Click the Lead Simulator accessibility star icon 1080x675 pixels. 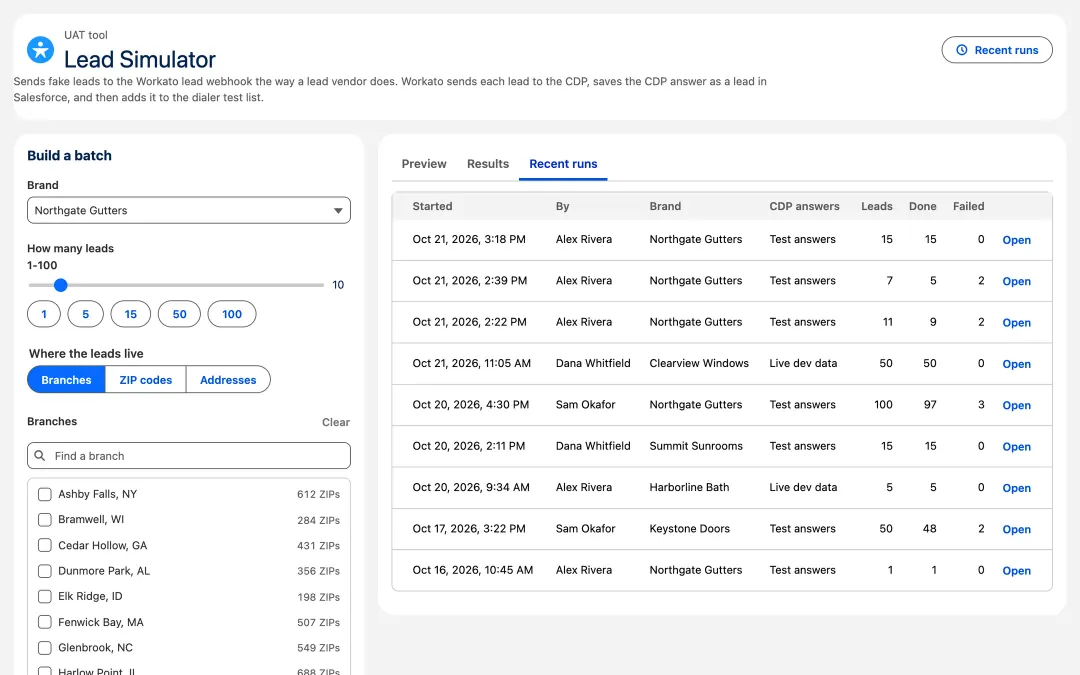click(x=40, y=50)
